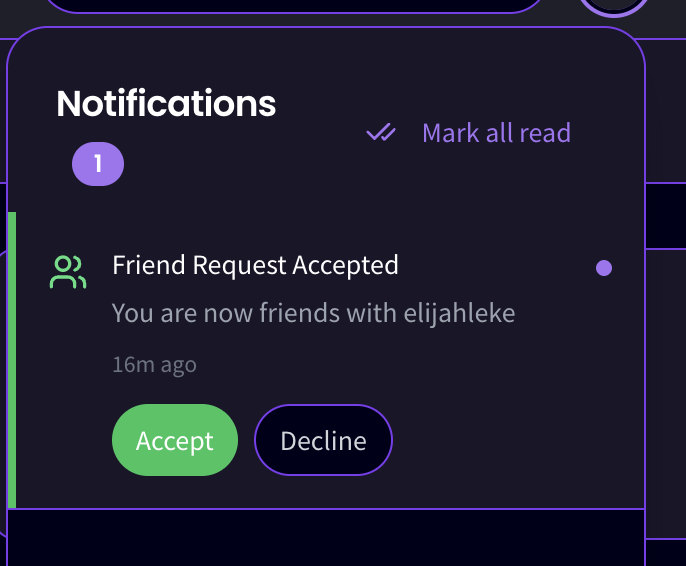Click the empty dark area below the notification
Image resolution: width=686 pixels, height=566 pixels.
tap(326, 538)
